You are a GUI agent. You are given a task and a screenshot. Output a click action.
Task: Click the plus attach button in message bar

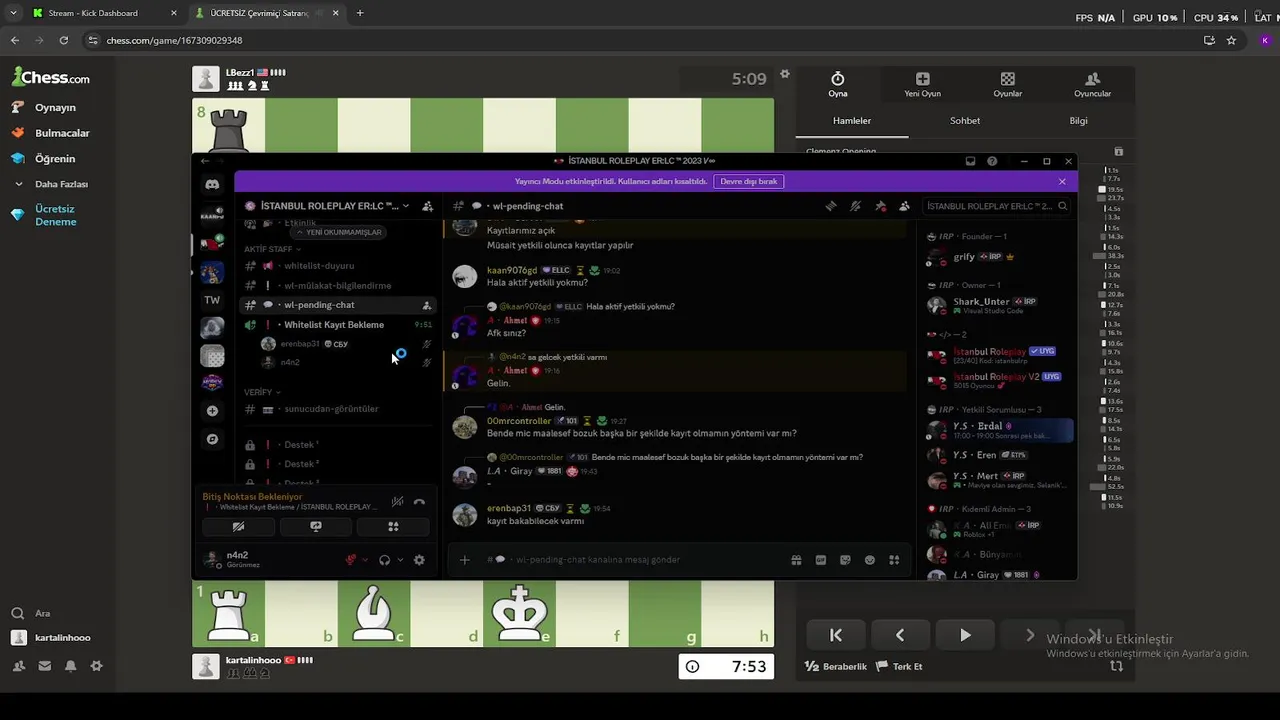pyautogui.click(x=464, y=560)
